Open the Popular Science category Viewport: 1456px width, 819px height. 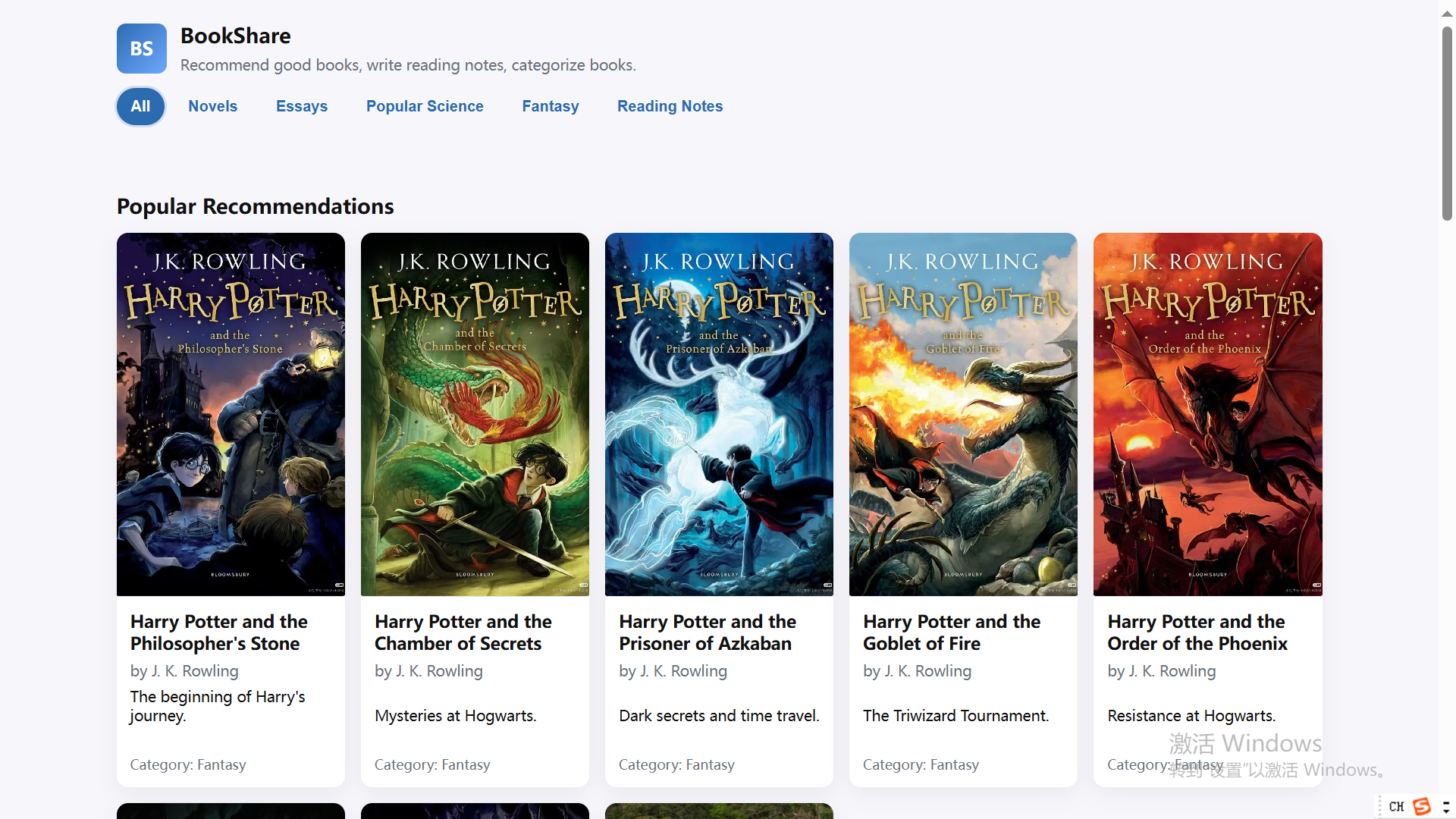pyautogui.click(x=424, y=106)
